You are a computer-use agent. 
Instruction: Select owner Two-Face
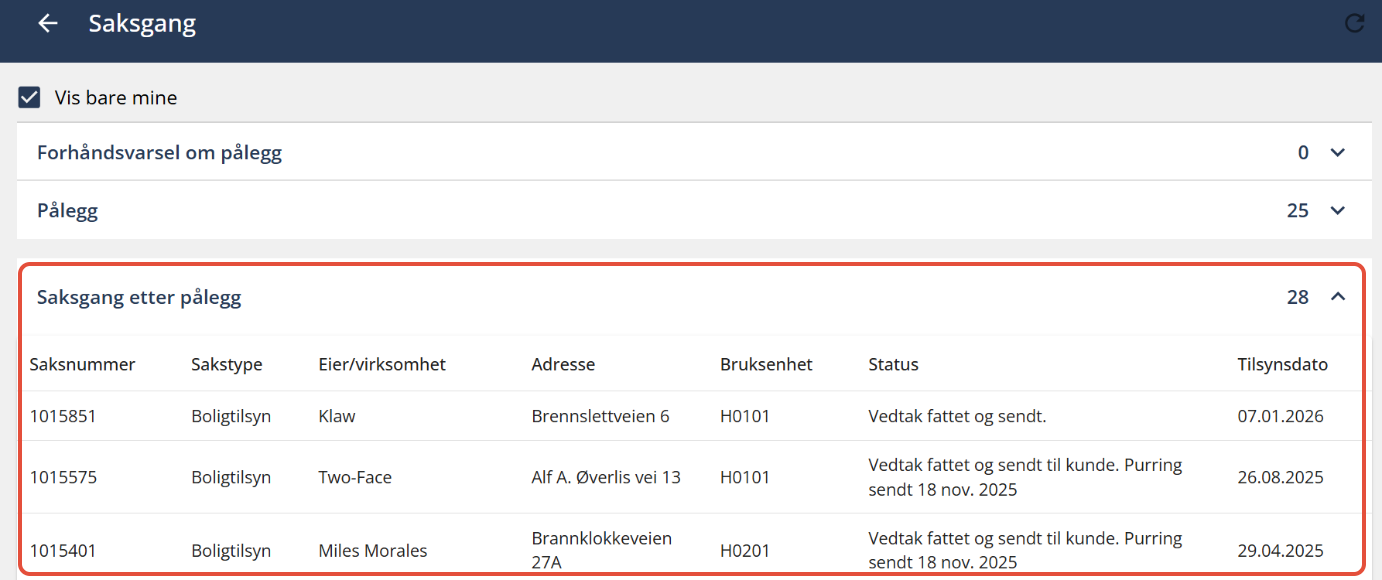point(355,478)
